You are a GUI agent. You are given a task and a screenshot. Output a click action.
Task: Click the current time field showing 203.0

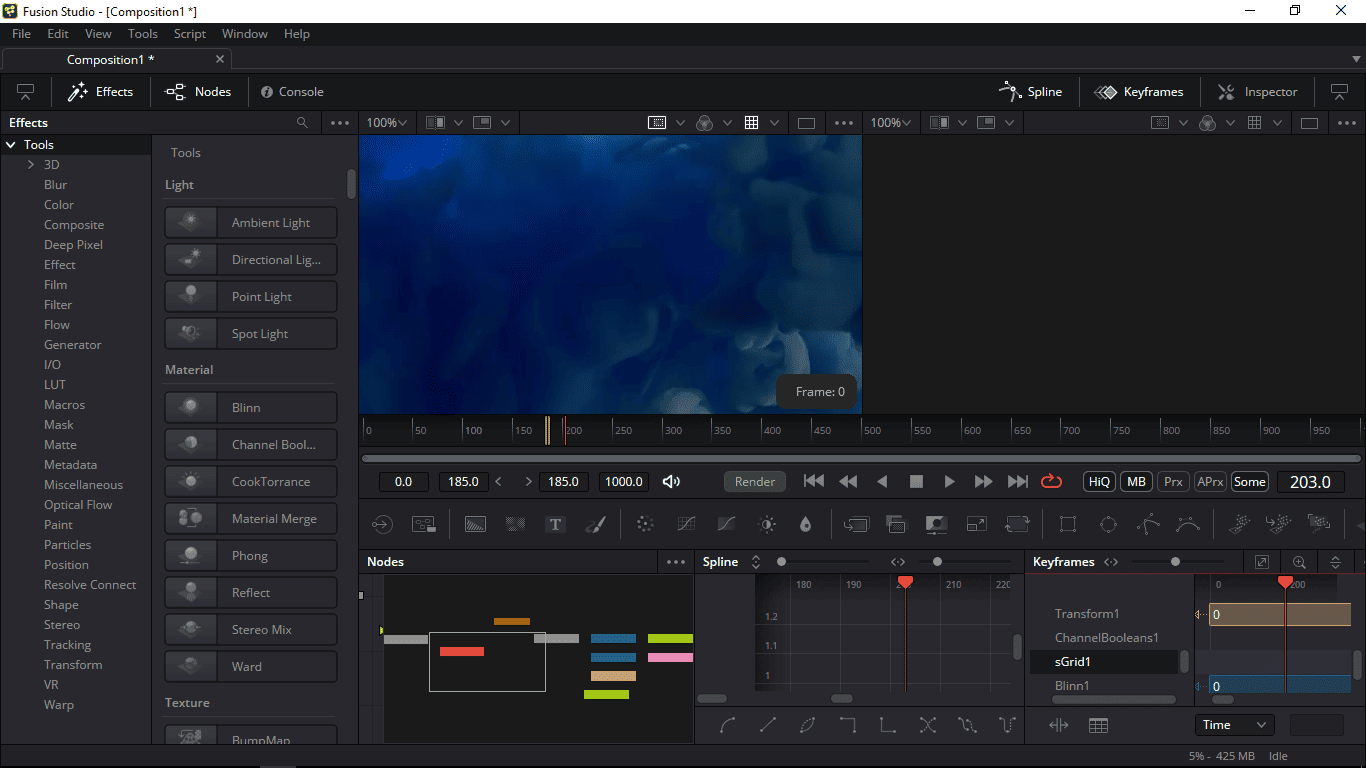(x=1310, y=481)
